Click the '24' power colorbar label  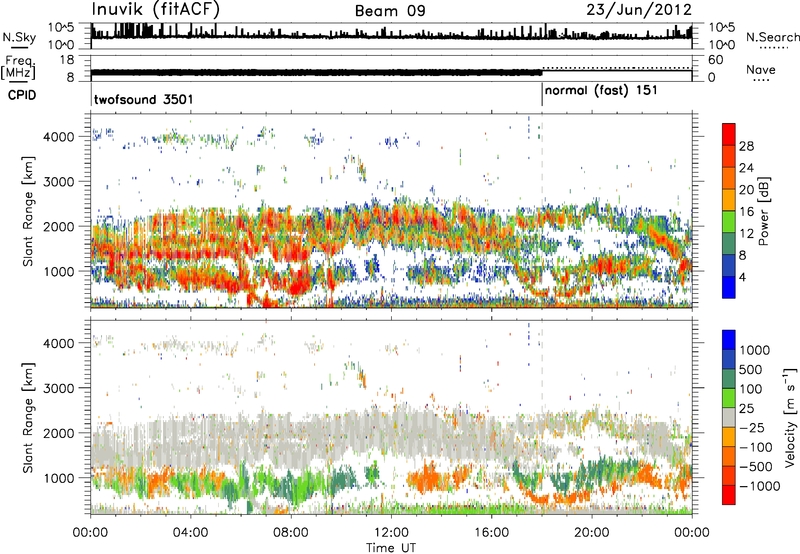coord(746,168)
